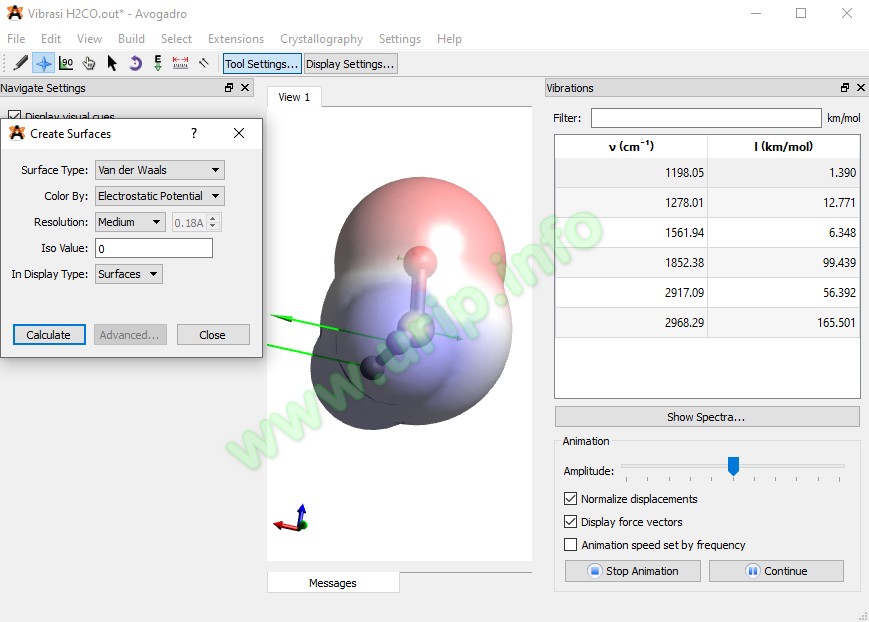Select the 1278.01 vibration row

pyautogui.click(x=707, y=202)
